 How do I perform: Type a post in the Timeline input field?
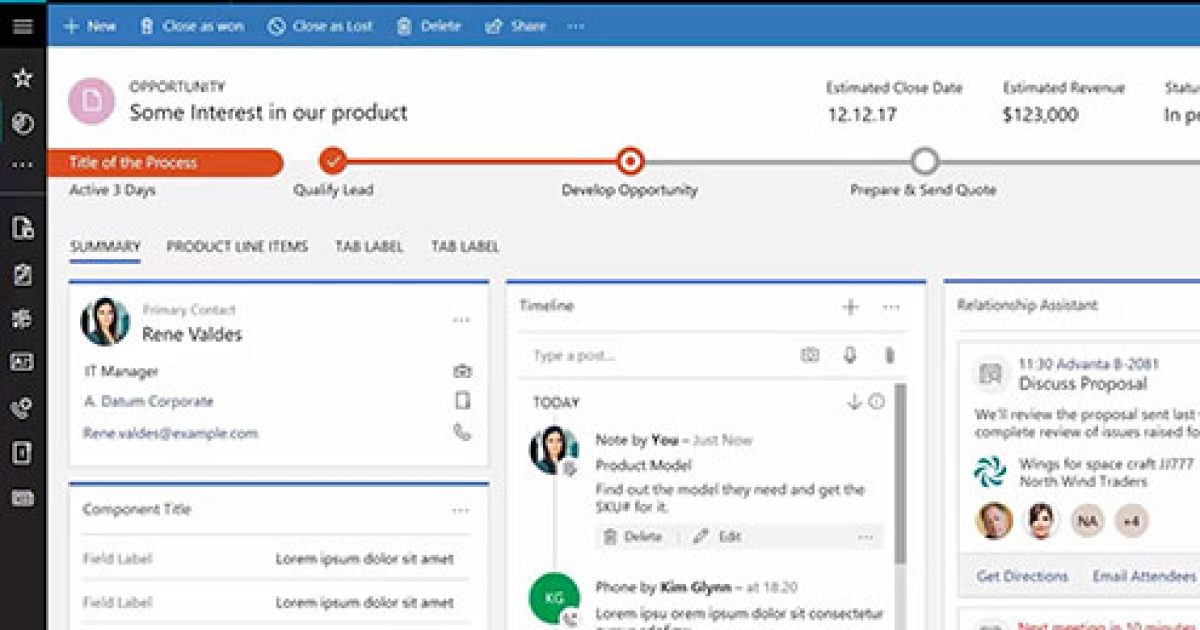coord(650,355)
